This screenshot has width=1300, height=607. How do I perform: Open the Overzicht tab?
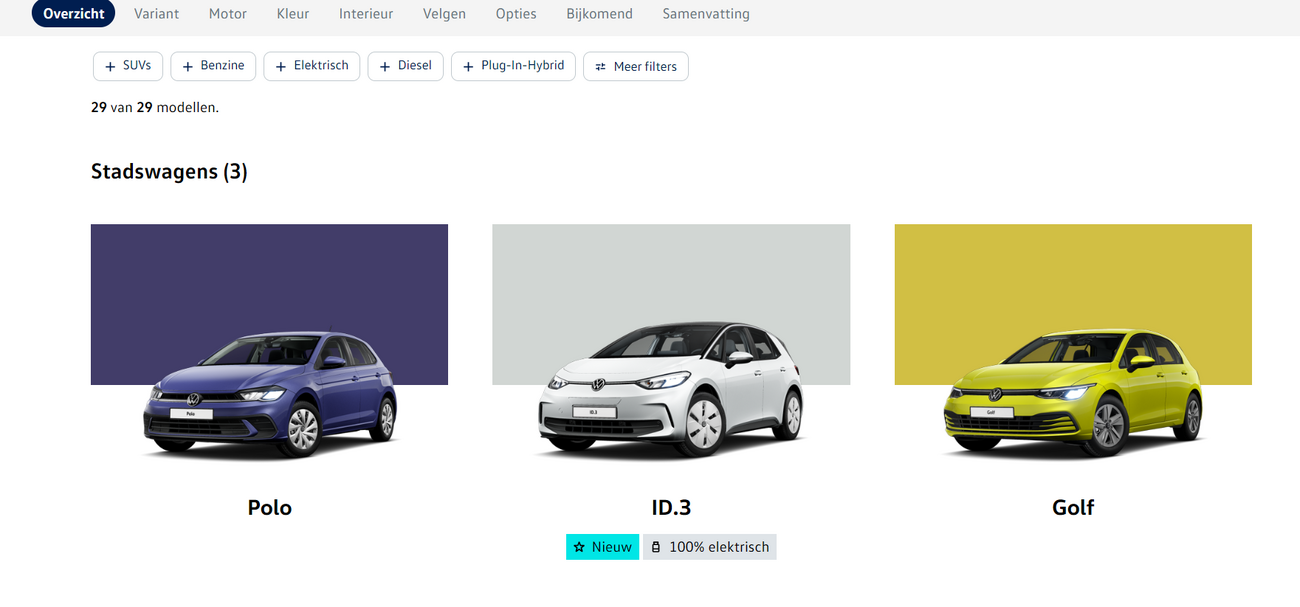(74, 13)
